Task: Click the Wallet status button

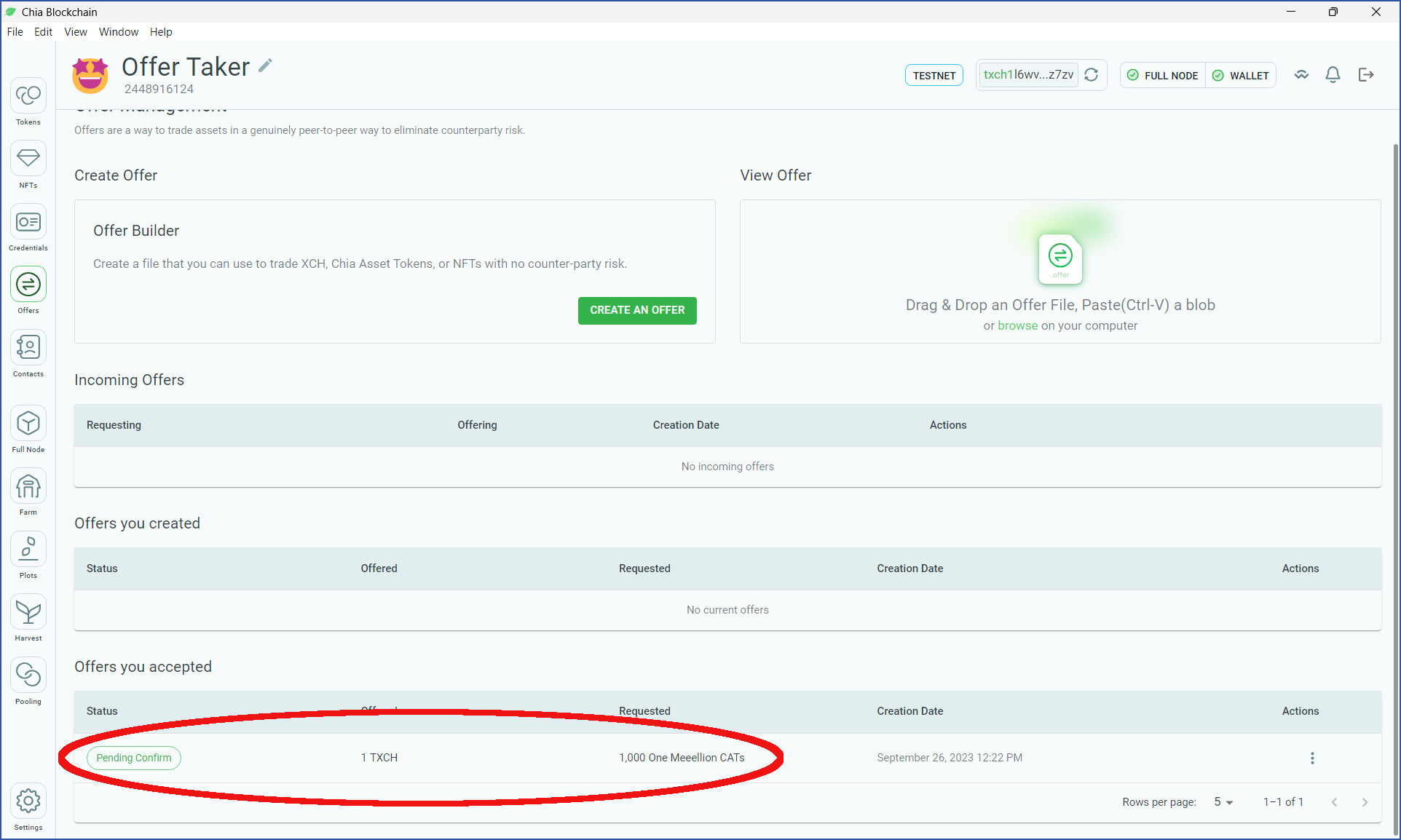Action: (x=1241, y=76)
